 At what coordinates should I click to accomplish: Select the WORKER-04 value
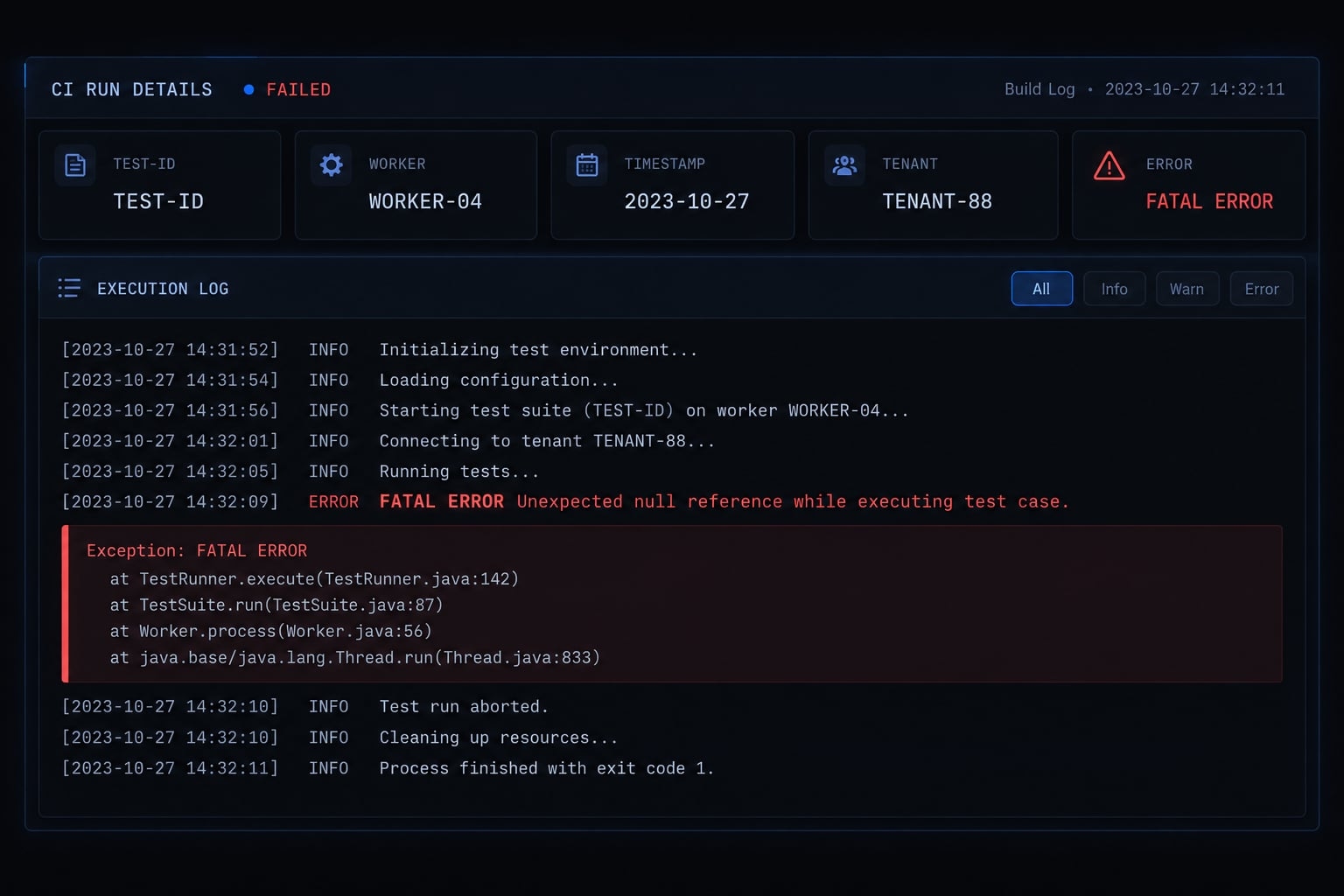click(425, 201)
